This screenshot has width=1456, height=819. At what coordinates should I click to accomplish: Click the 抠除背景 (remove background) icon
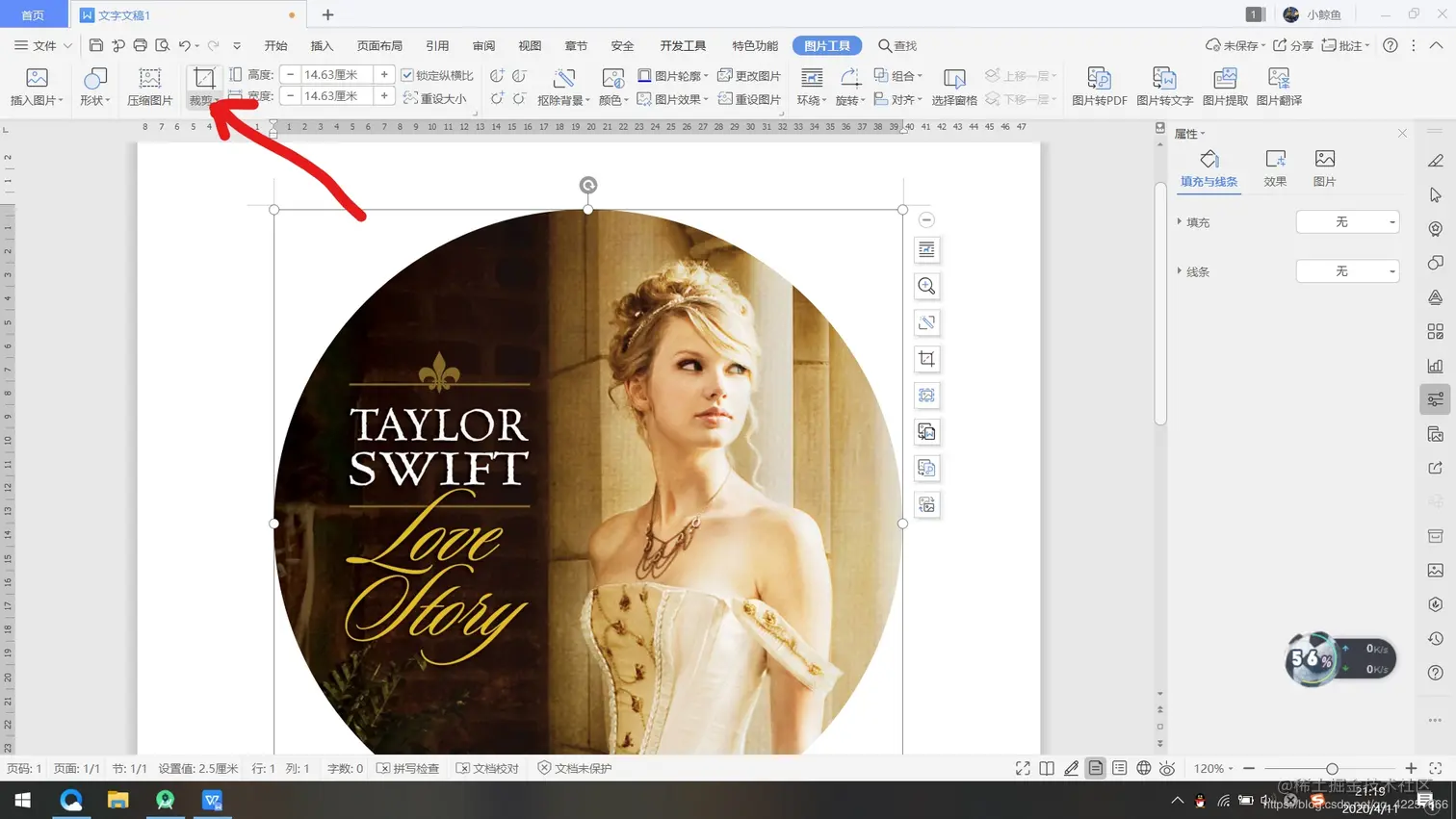[x=564, y=79]
